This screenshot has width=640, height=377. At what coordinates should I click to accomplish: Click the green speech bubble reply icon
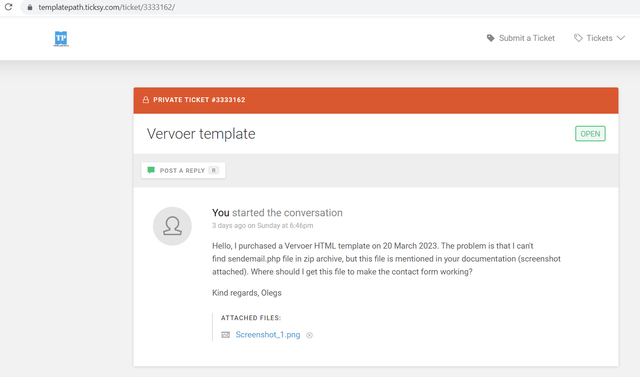(x=151, y=170)
